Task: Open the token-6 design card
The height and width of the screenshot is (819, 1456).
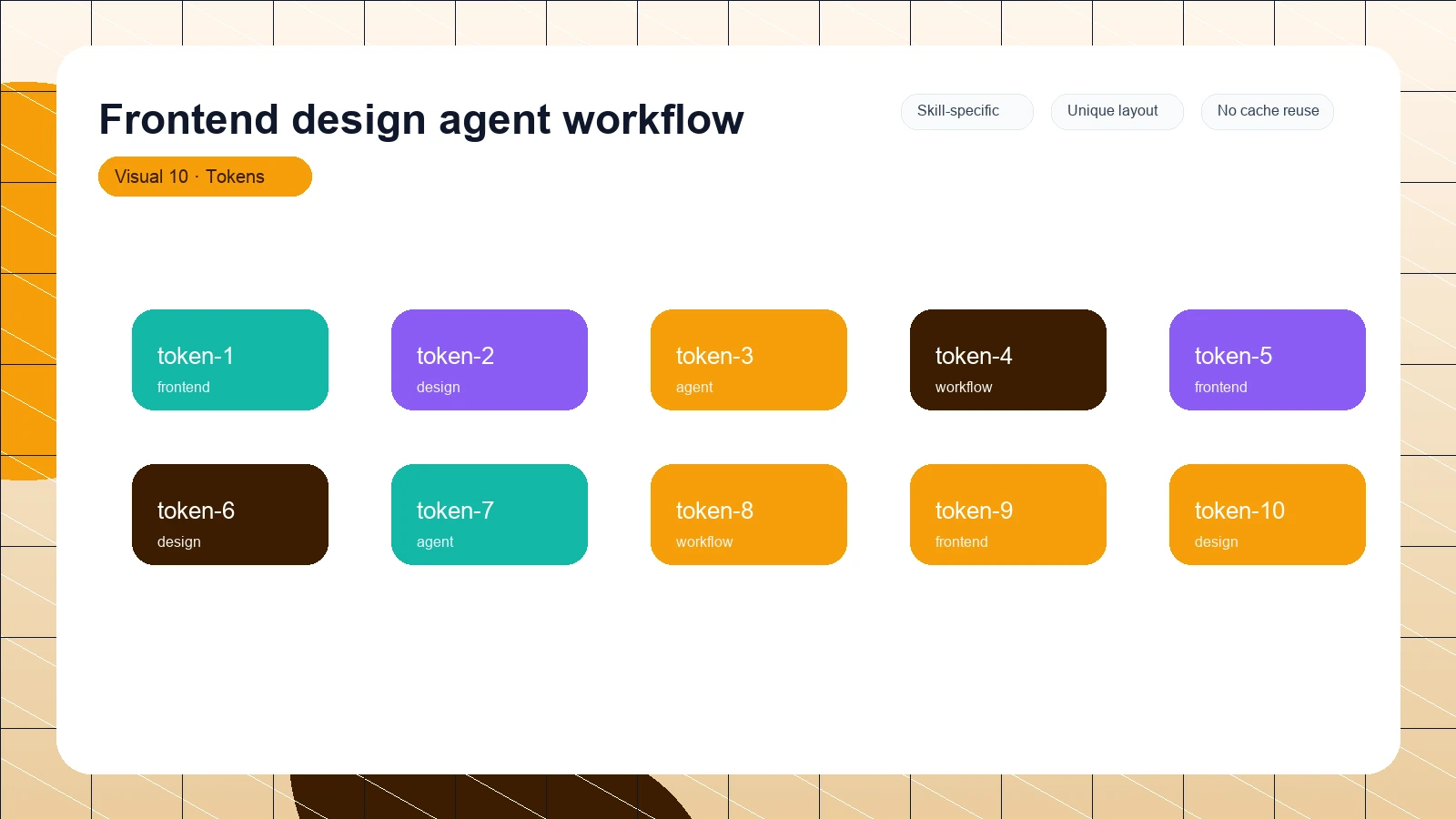Action: click(230, 514)
